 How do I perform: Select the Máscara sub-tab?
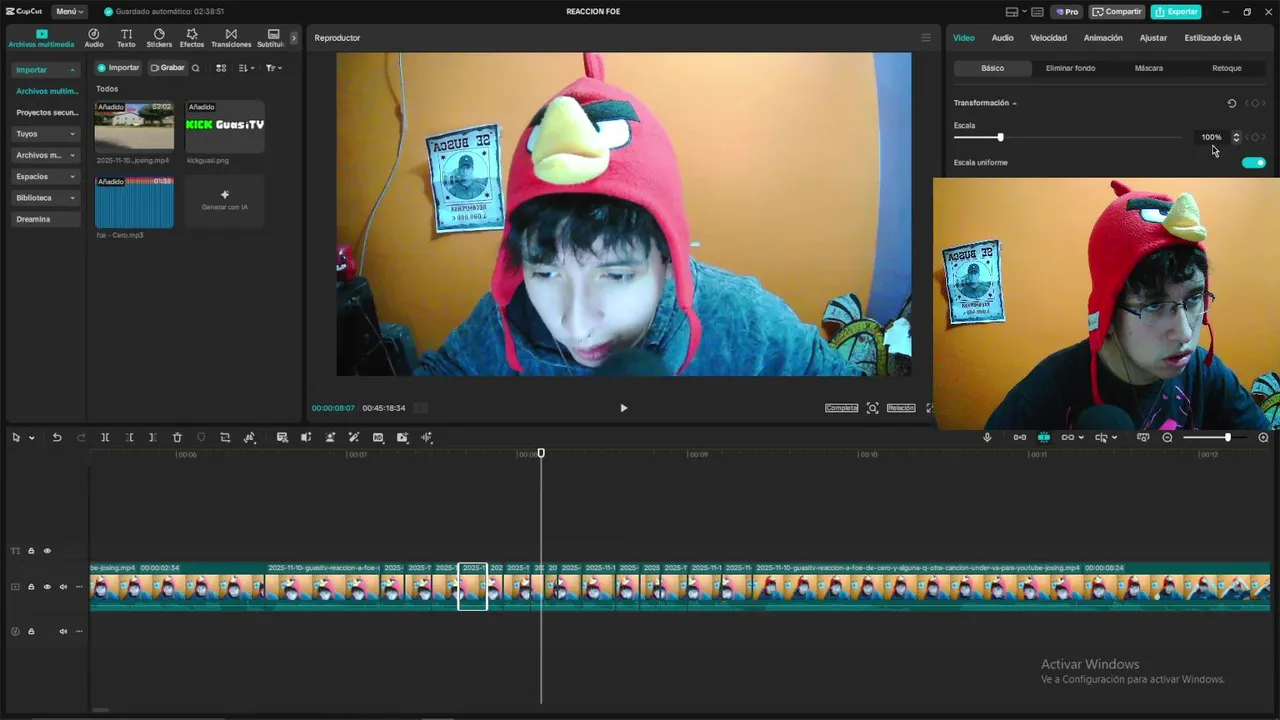click(1148, 68)
